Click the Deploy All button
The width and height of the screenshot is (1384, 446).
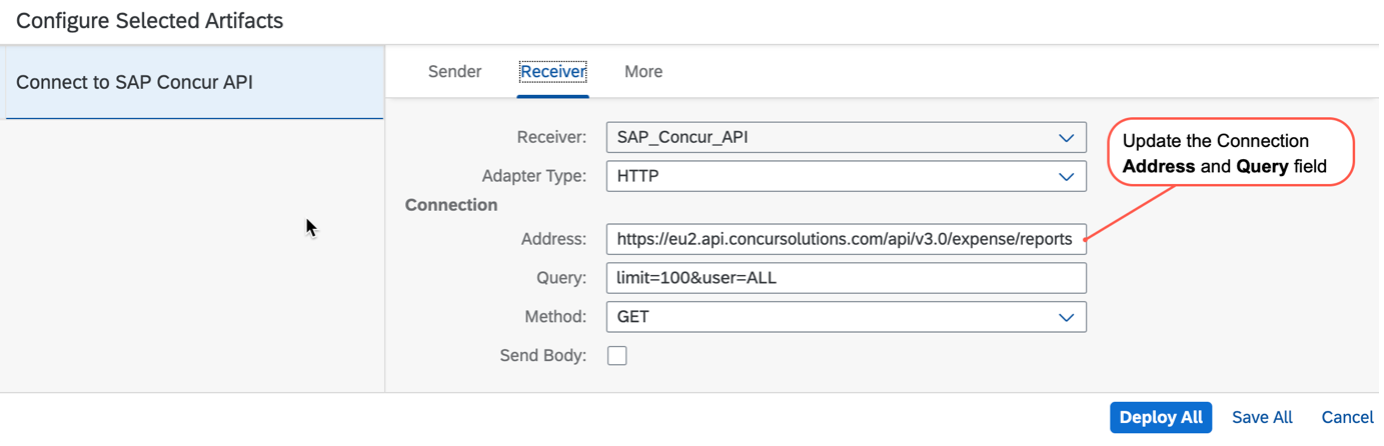point(1160,418)
